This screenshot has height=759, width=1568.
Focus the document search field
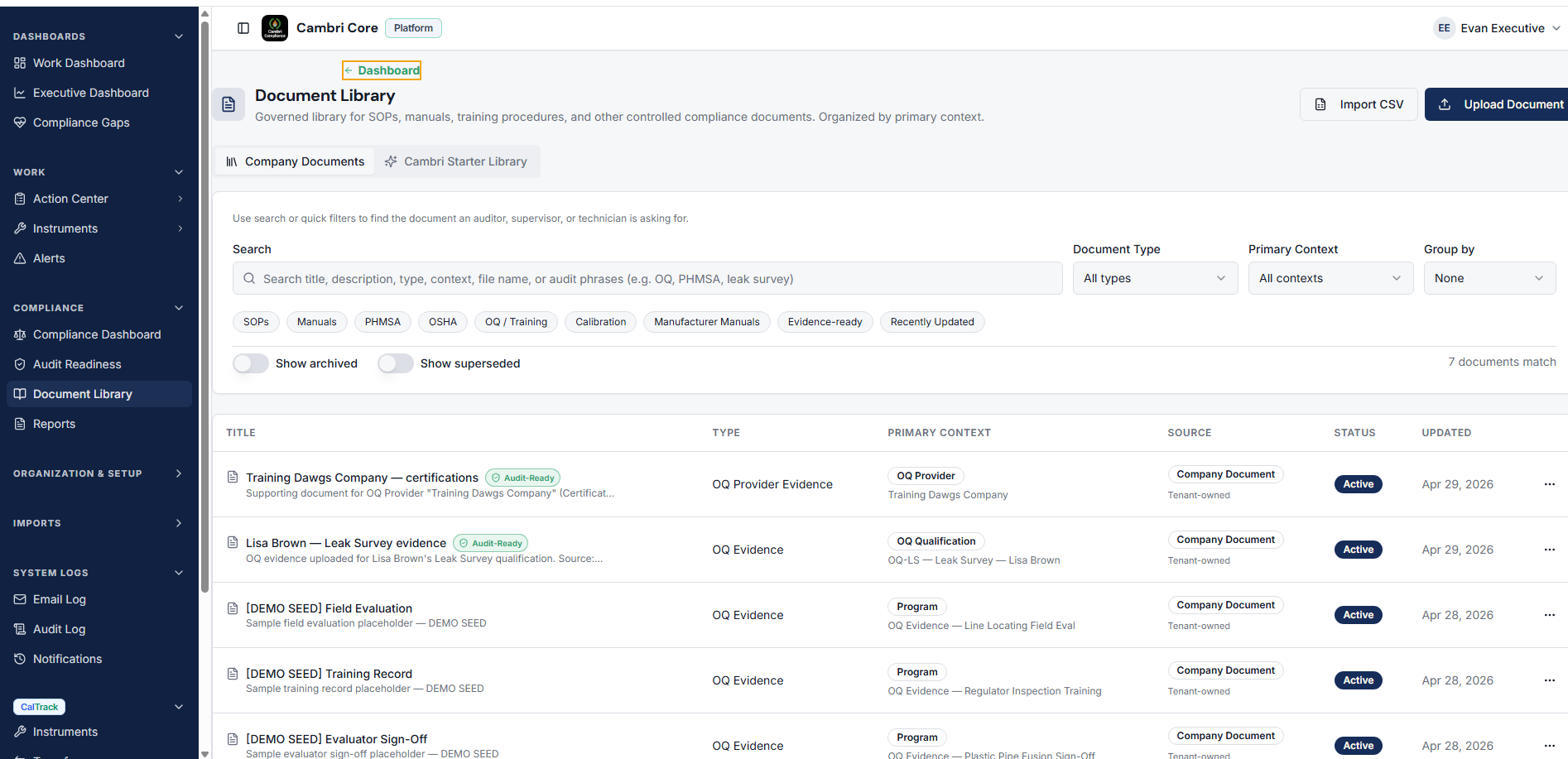click(647, 279)
